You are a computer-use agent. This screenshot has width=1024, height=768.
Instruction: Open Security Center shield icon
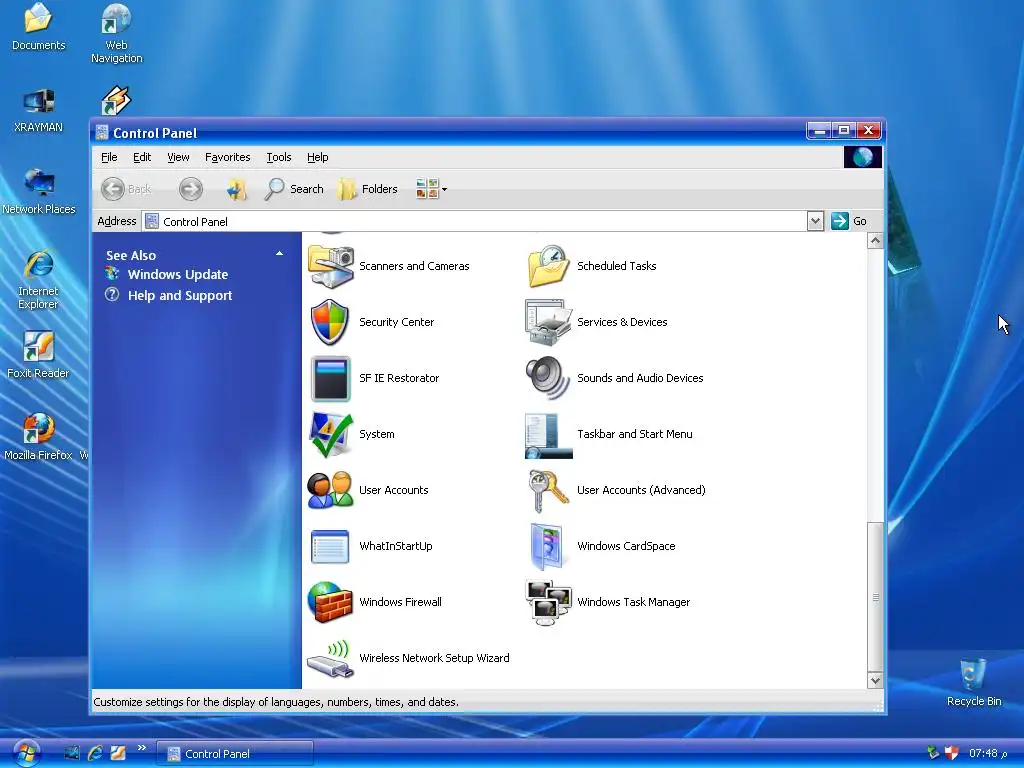(x=330, y=322)
